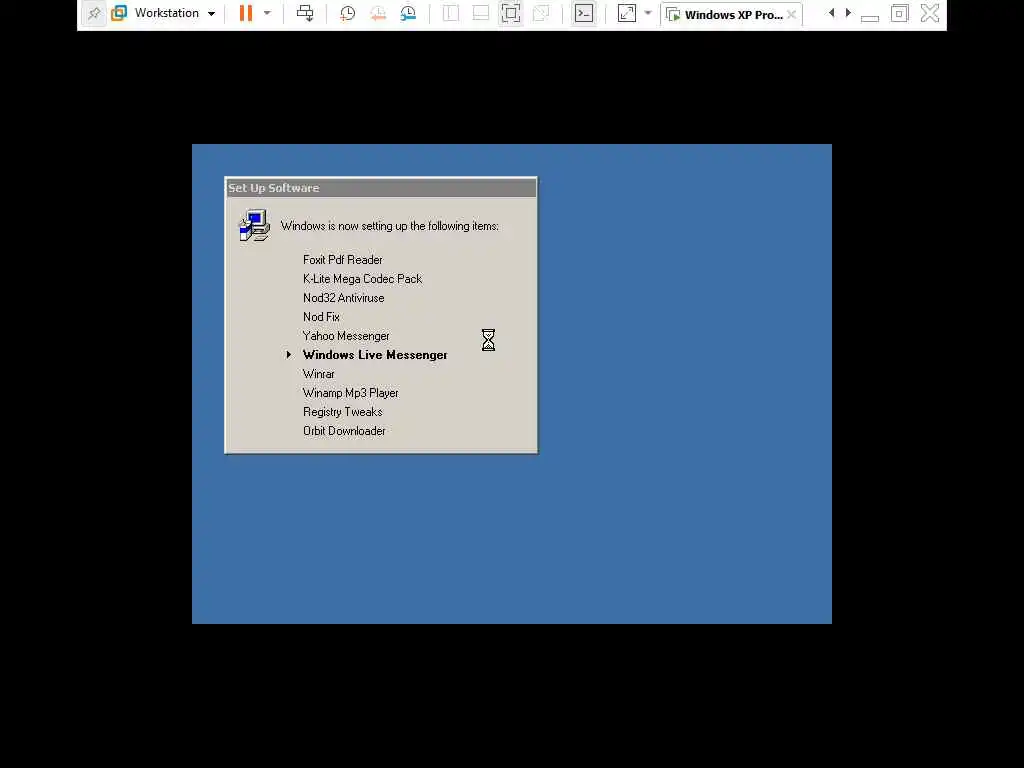Click the 'Foxit Pdf Reader' item
1024x768 pixels.
[342, 260]
